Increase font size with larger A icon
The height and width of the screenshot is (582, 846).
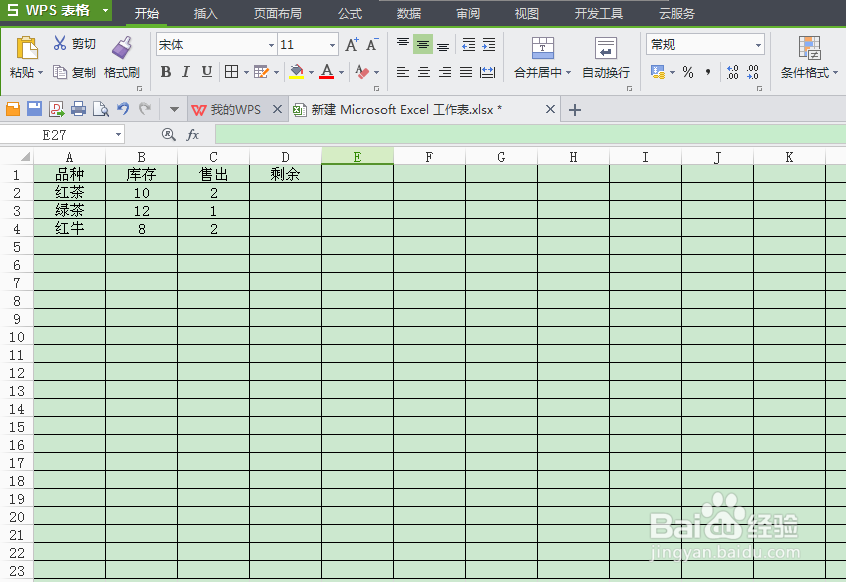352,45
